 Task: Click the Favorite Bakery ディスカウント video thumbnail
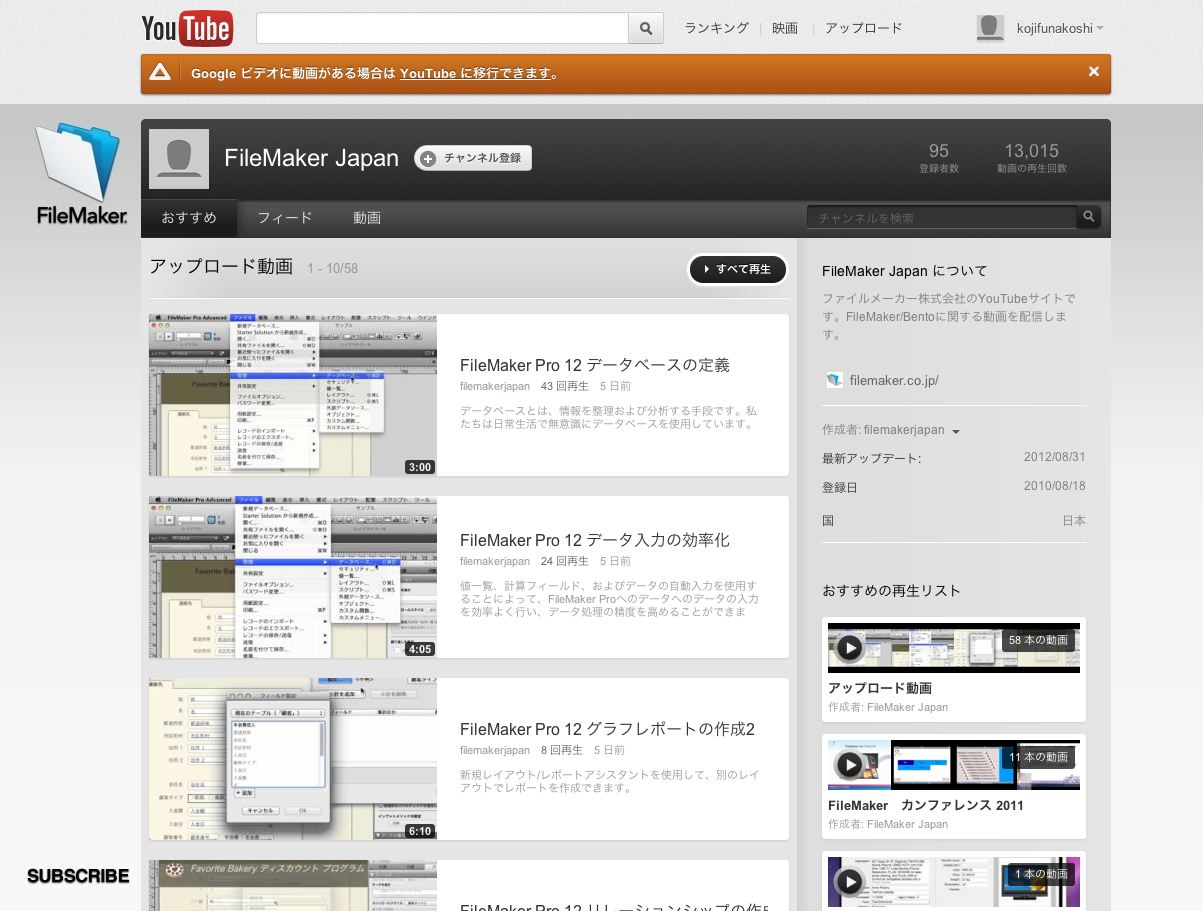293,885
